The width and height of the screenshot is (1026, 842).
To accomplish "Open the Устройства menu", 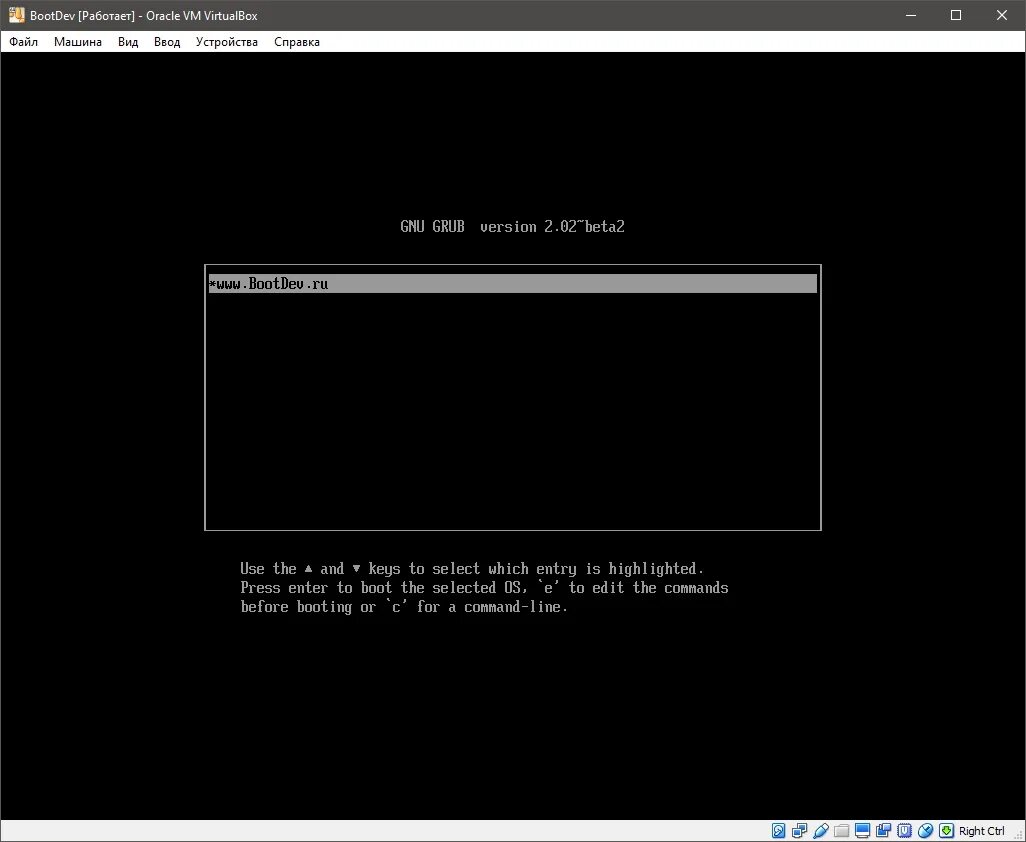I will click(226, 42).
